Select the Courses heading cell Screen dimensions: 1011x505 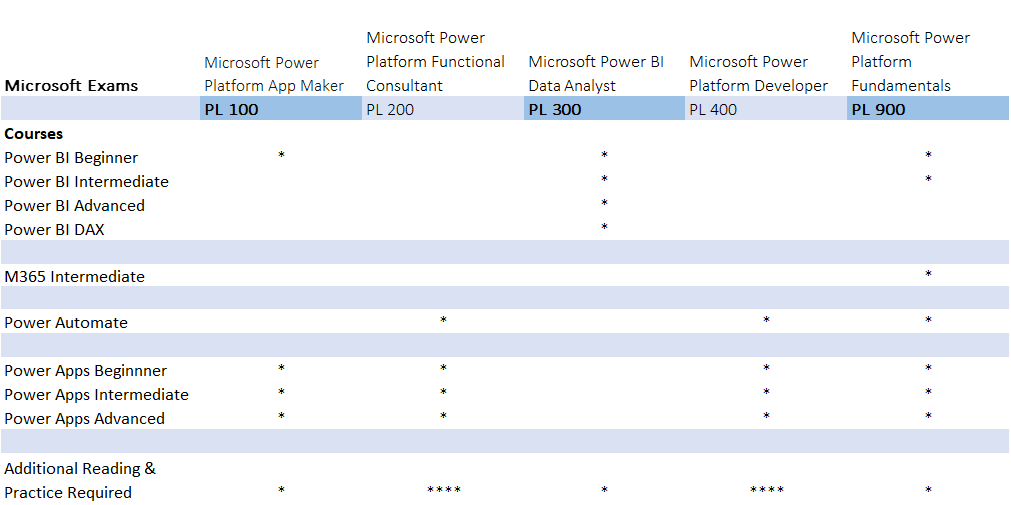(34, 134)
